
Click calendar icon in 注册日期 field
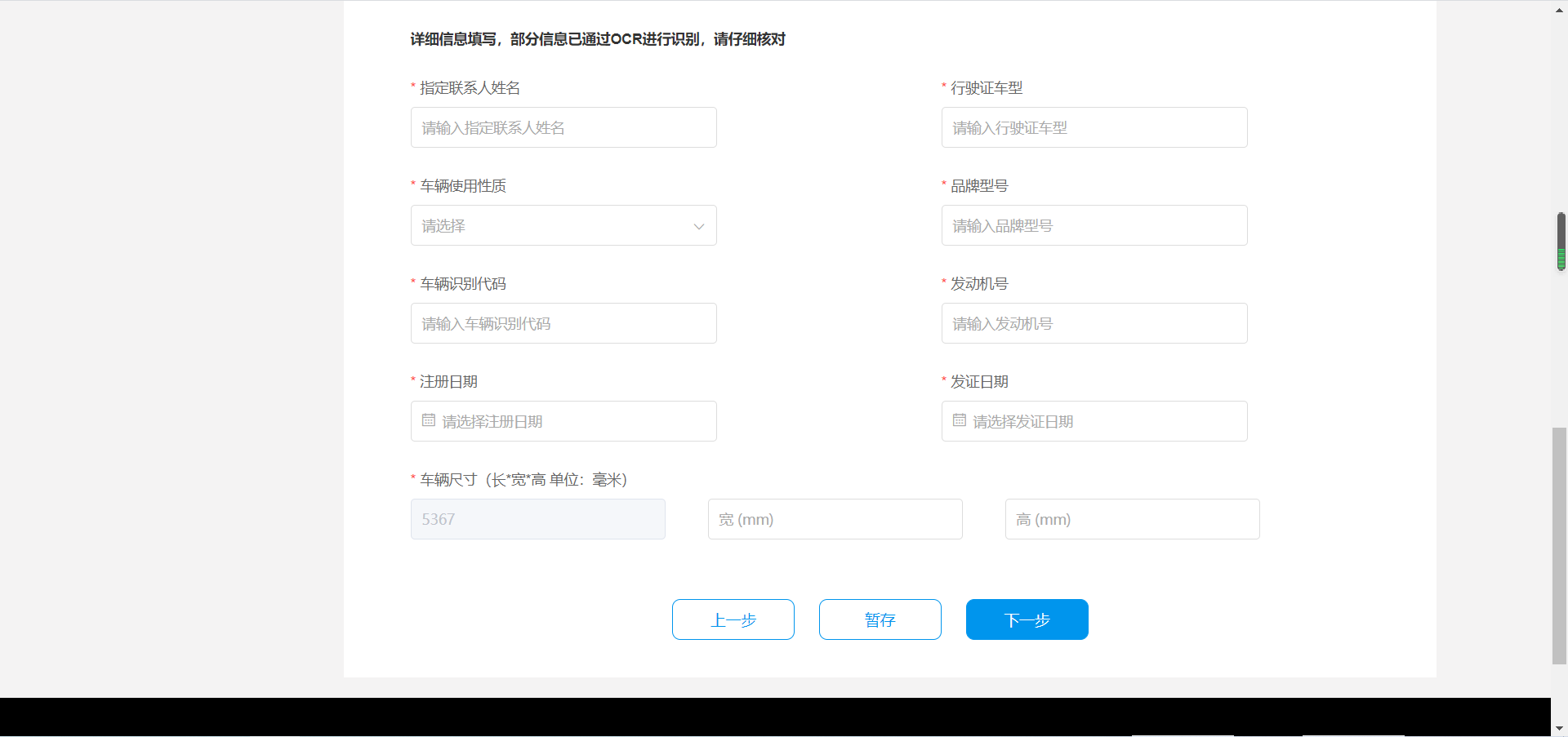429,421
